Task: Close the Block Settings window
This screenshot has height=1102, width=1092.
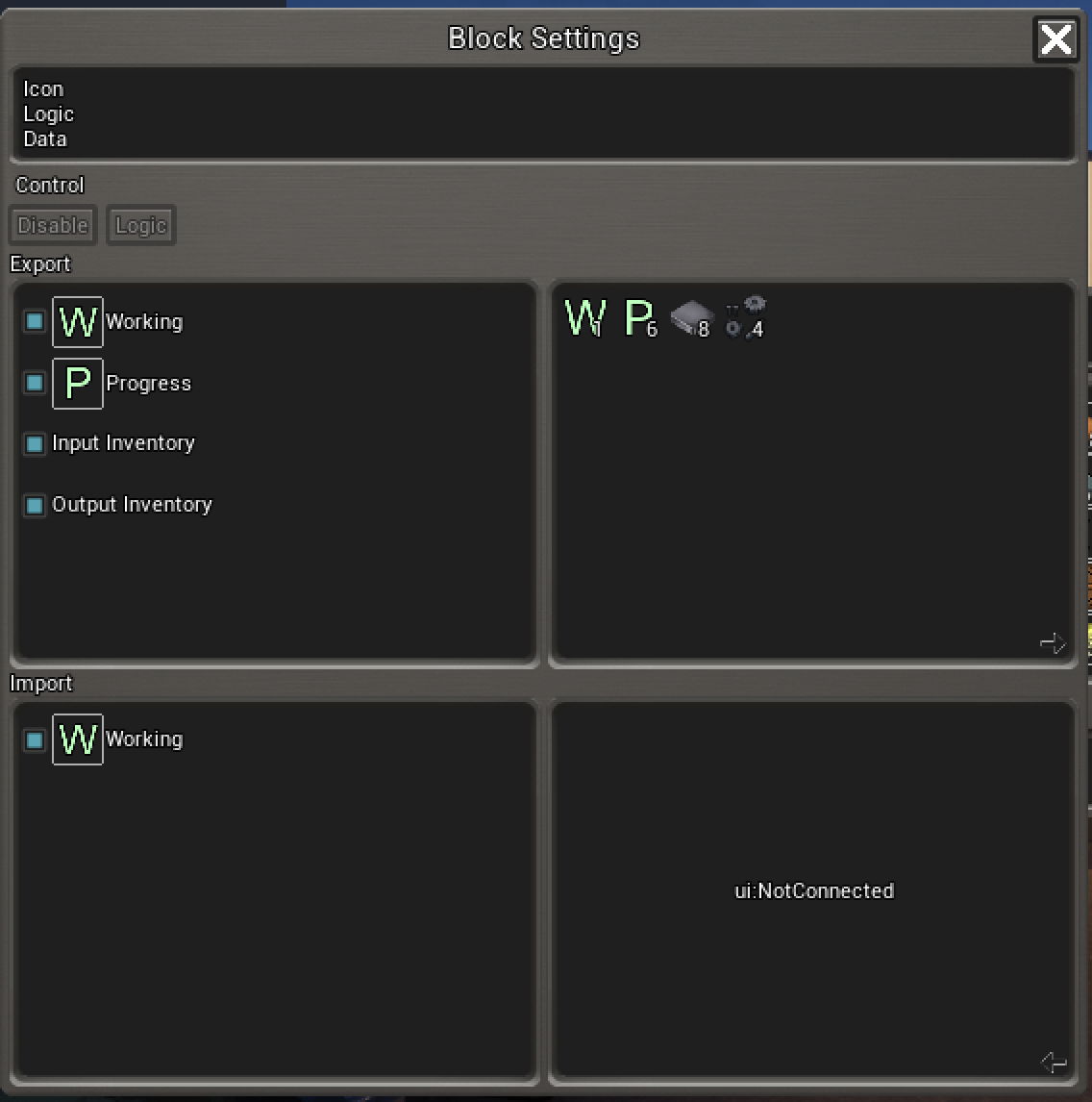Action: coord(1055,40)
